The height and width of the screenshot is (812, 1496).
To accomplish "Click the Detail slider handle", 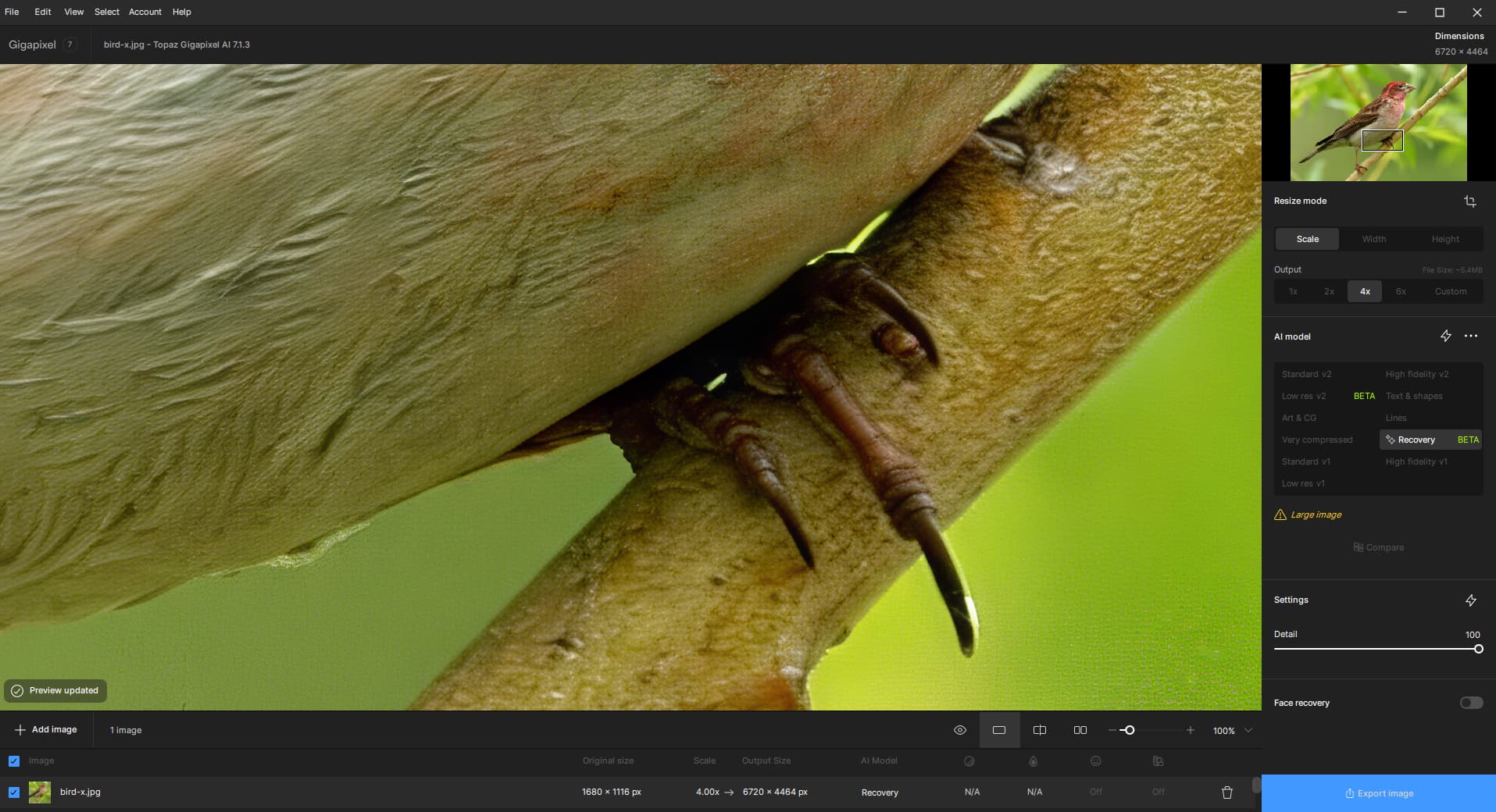I will click(1478, 649).
